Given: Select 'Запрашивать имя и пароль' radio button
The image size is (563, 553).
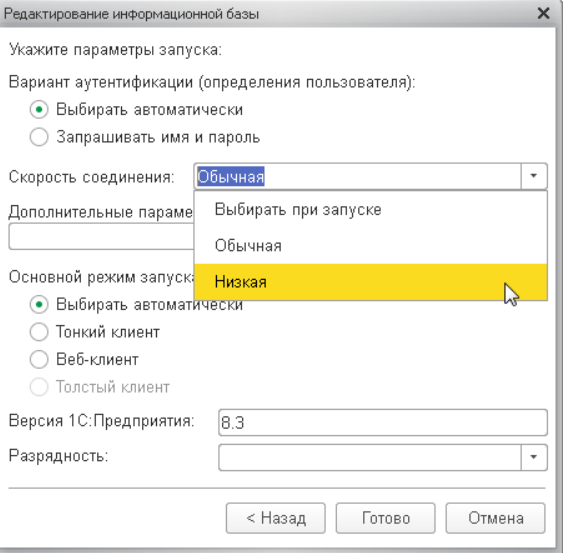Looking at the screenshot, I should pos(39,137).
